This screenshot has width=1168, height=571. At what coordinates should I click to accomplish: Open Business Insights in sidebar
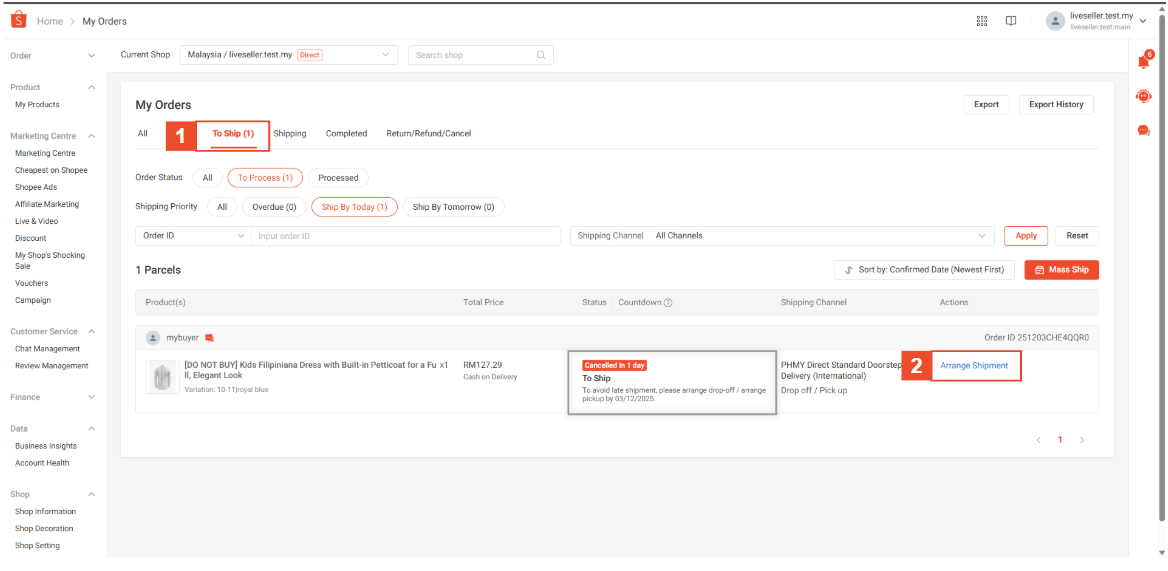[x=45, y=446]
